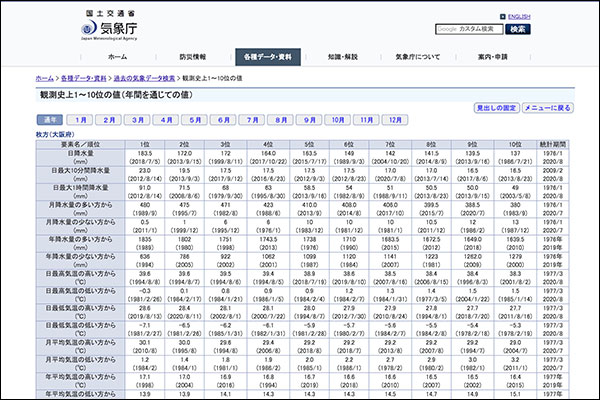
Task: Click the 日最高気温の高い方から row header
Action: [80, 278]
